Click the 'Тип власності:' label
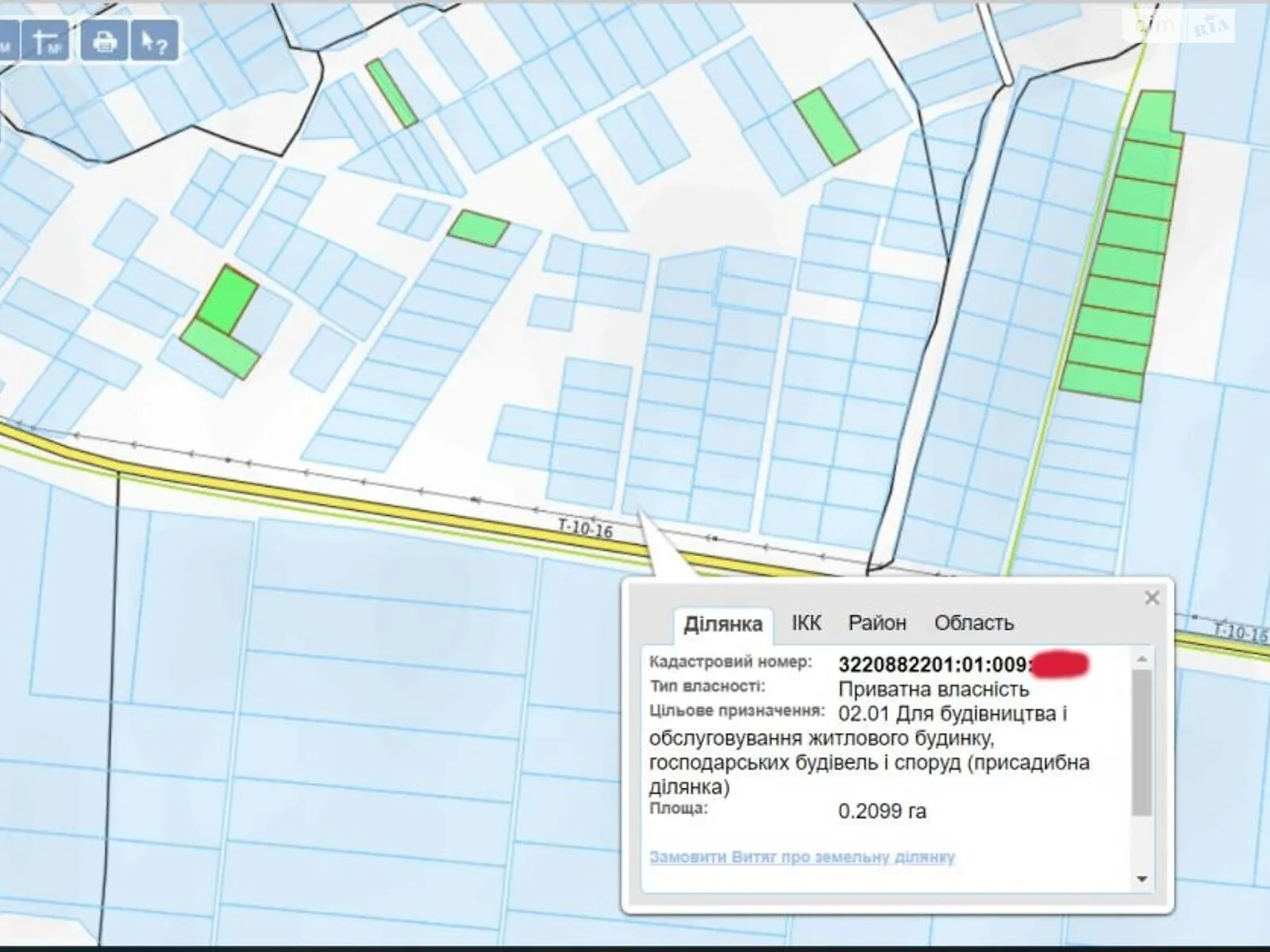This screenshot has width=1270, height=952. coord(706,686)
